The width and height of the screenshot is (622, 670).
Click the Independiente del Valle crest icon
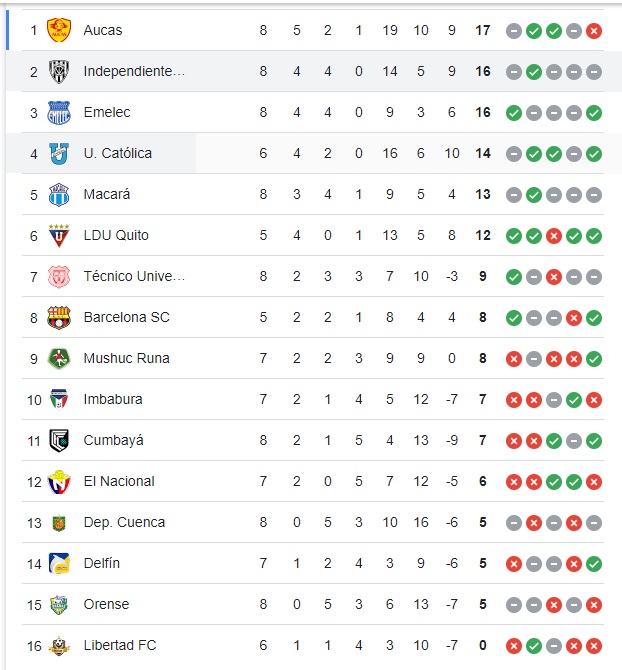click(59, 71)
